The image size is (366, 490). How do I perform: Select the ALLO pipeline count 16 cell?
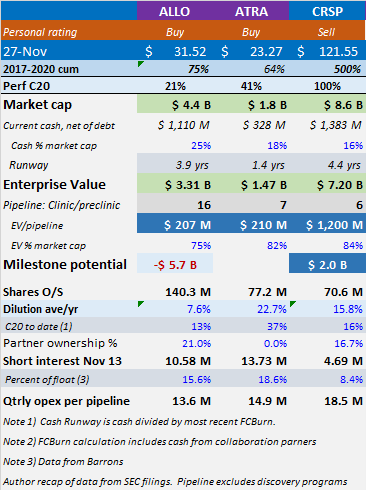pos(175,205)
